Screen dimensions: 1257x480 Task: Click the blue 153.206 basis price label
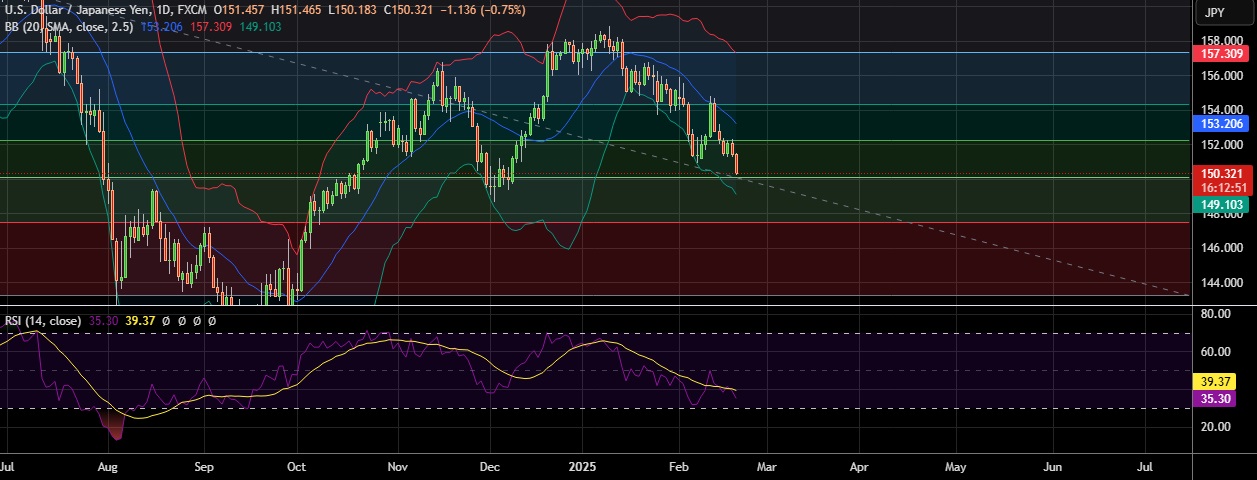(x=1221, y=124)
